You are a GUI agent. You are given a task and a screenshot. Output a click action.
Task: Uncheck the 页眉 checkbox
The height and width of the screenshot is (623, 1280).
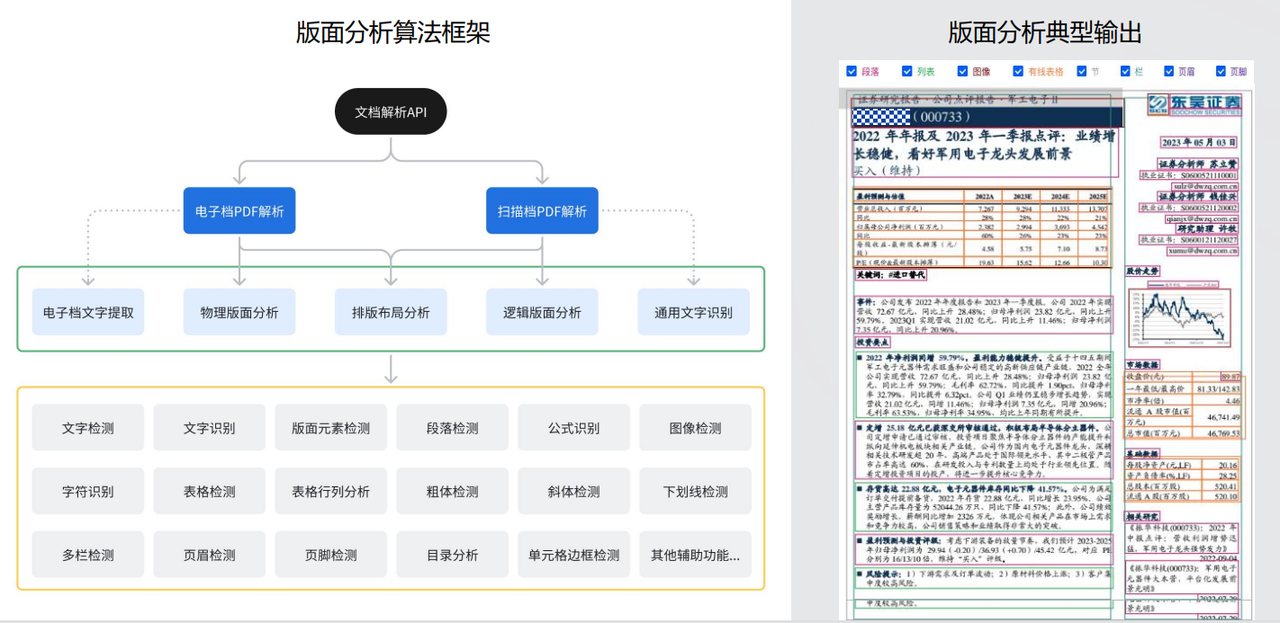(x=1169, y=71)
